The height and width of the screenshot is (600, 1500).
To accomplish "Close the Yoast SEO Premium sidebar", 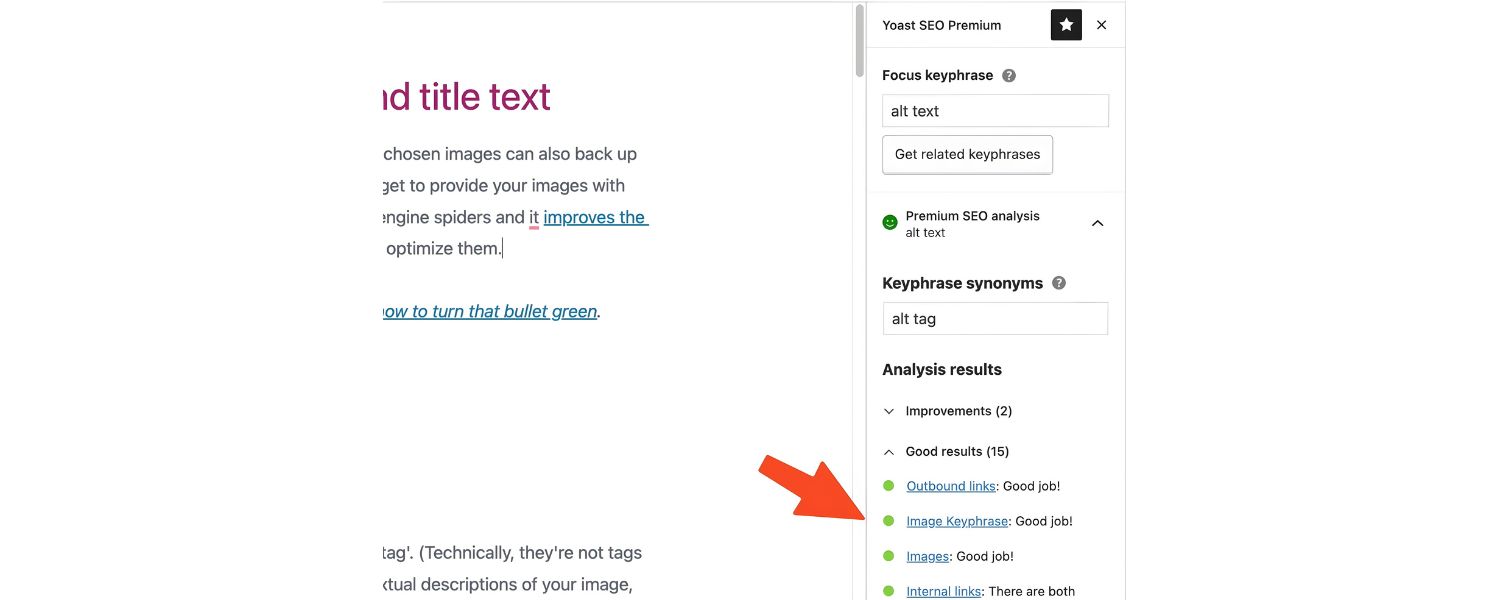I will point(1101,24).
